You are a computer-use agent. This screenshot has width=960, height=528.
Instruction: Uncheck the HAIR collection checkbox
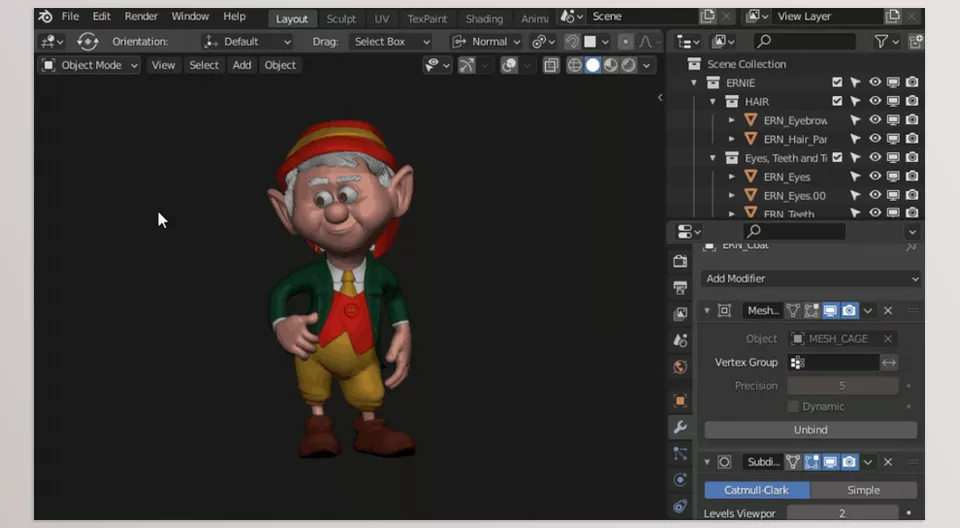point(837,101)
